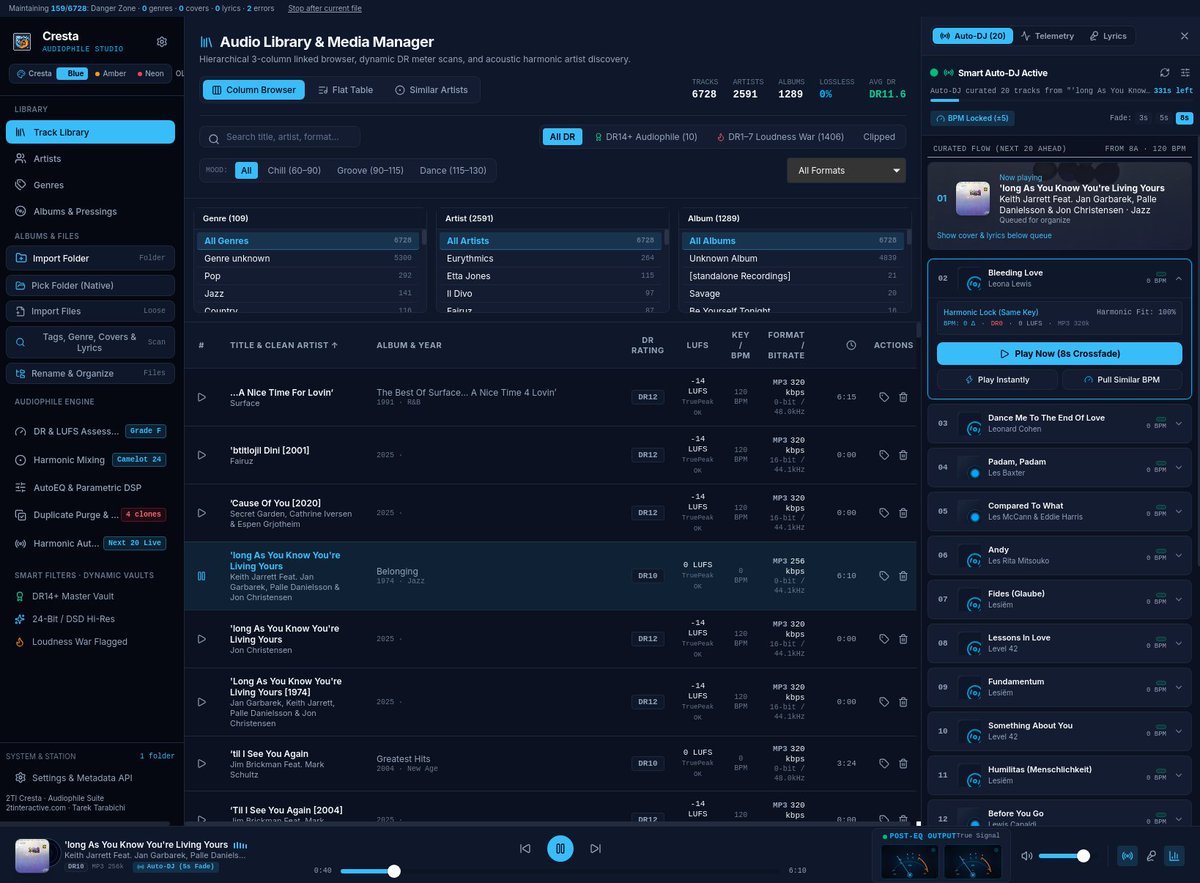Delete the track '...A Nice Time For Lovin''
The image size is (1200, 883).
(x=903, y=397)
